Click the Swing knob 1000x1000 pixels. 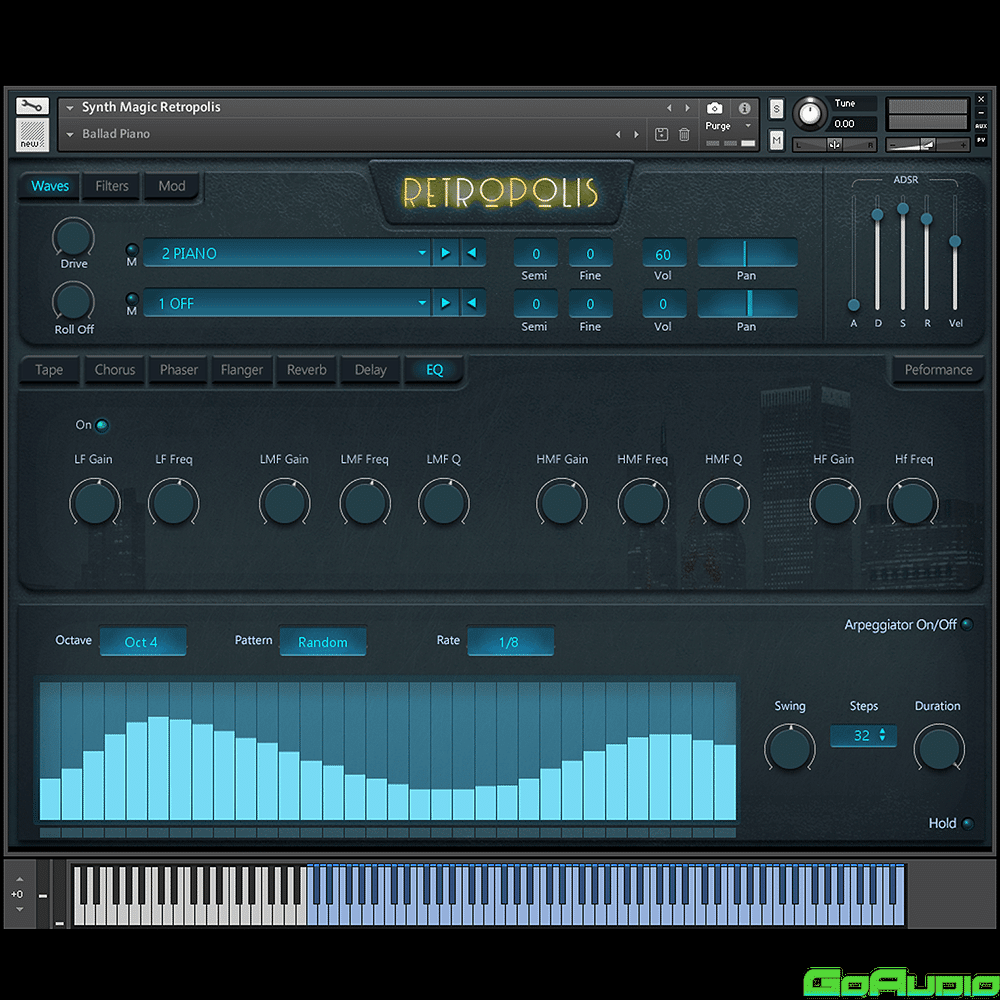coord(790,749)
